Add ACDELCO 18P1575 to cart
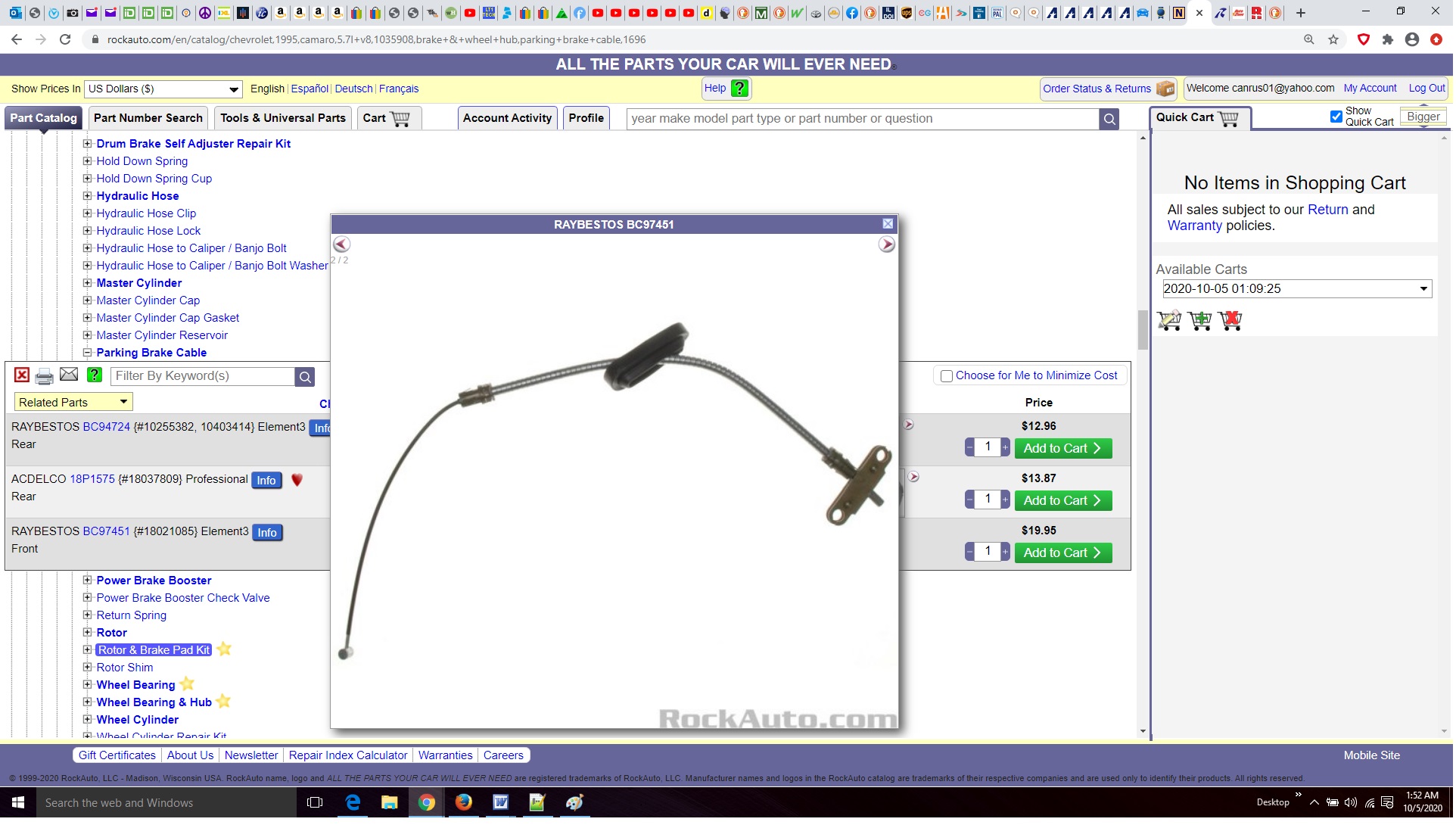 [x=1065, y=502]
